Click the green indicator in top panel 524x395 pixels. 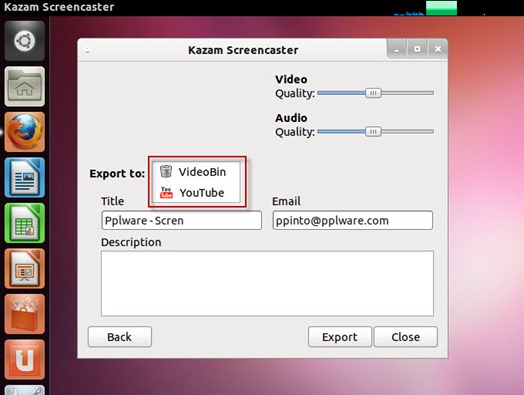coord(441,8)
